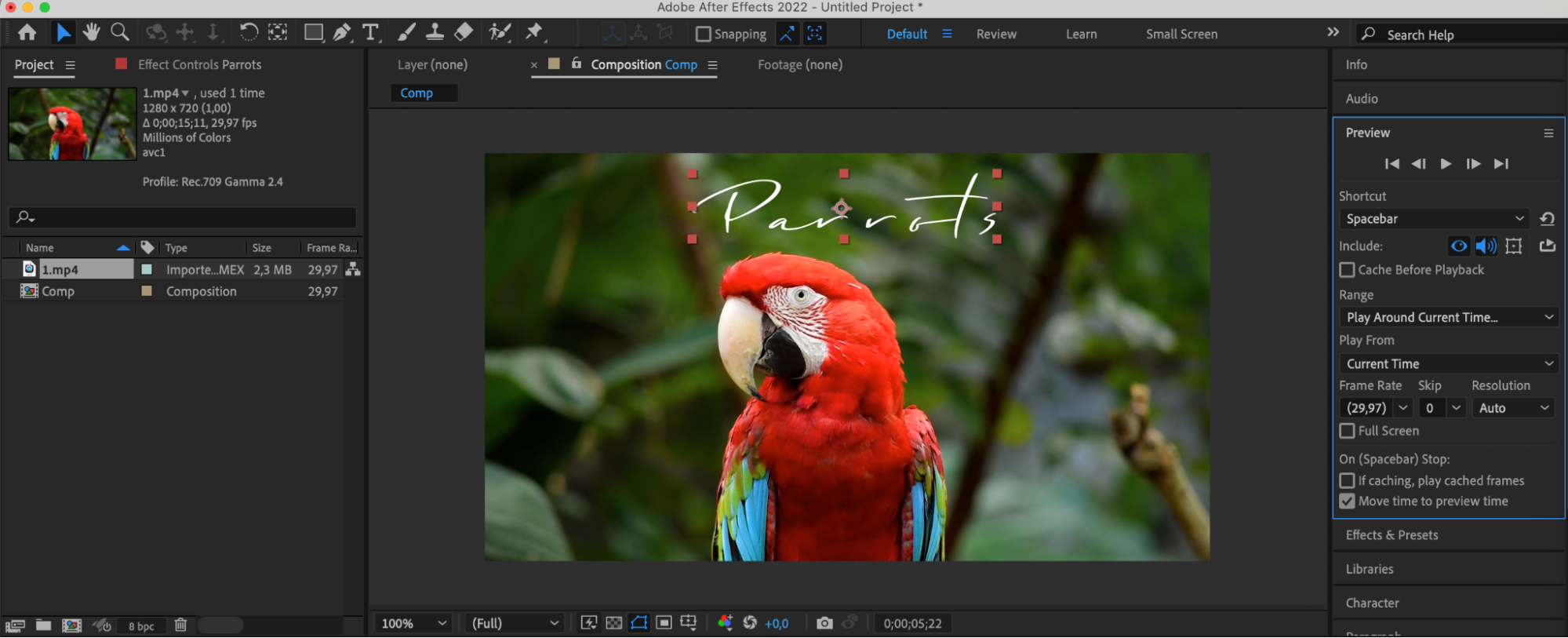Select the Pen tool

342,32
